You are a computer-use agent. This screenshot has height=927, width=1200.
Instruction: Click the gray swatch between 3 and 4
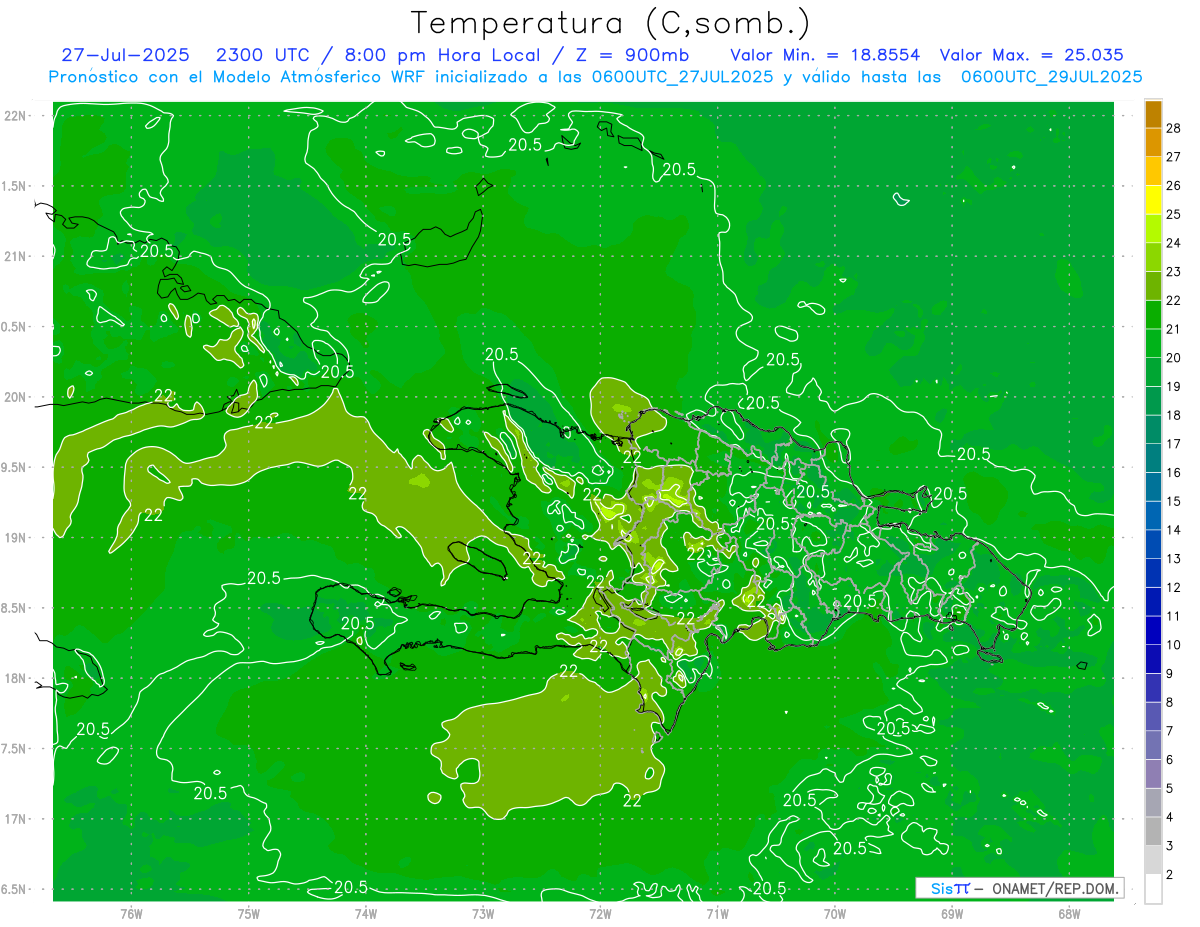[x=1153, y=831]
